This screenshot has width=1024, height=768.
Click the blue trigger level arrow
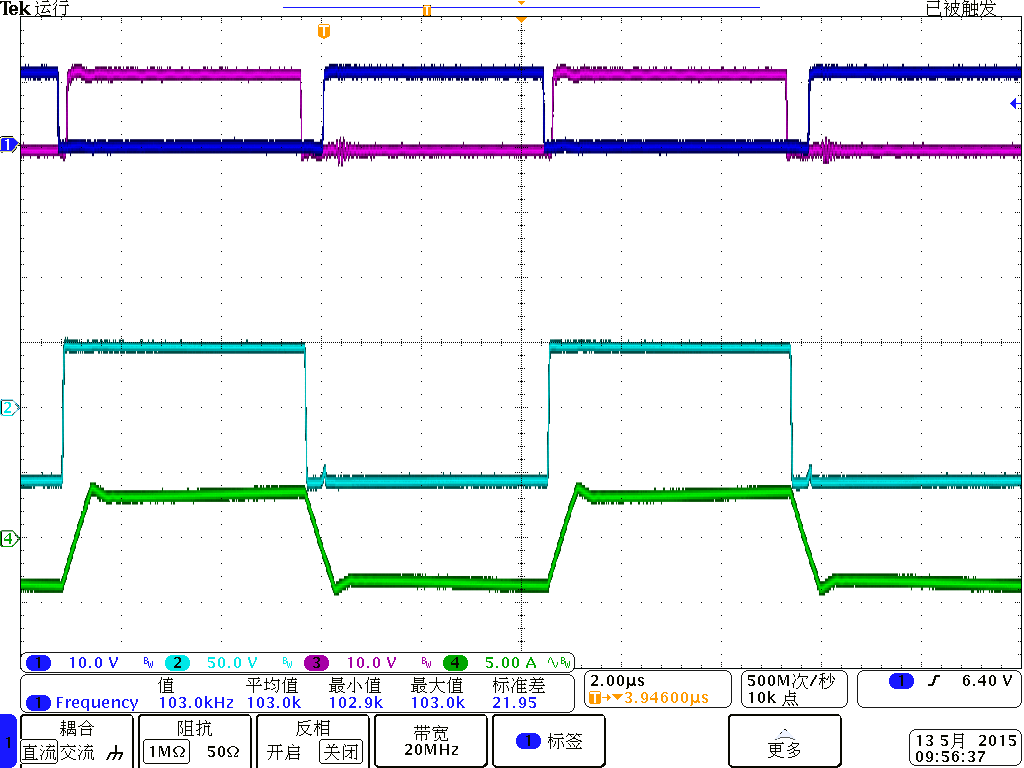tap(1015, 103)
